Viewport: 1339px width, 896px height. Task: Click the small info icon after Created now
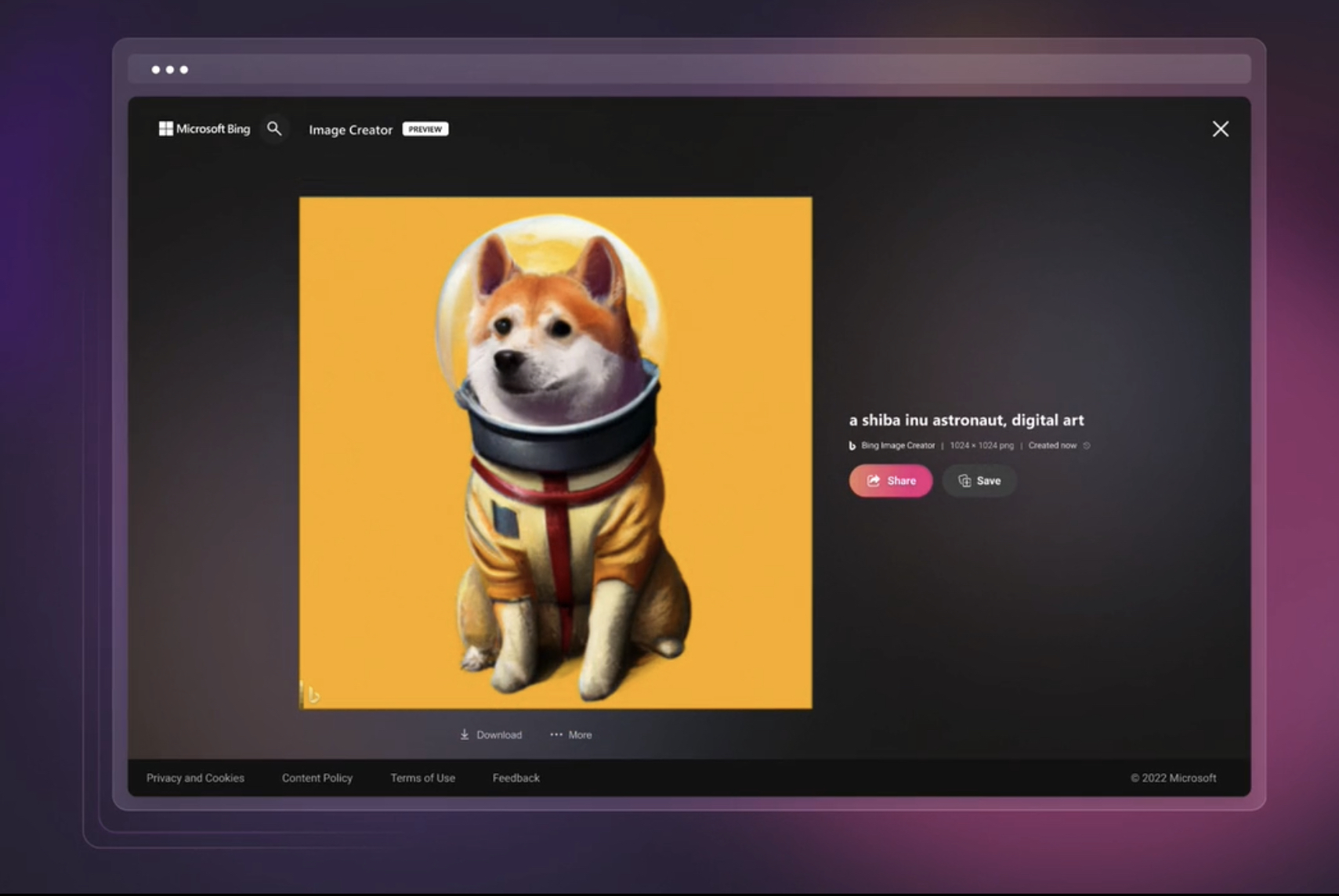coord(1086,446)
